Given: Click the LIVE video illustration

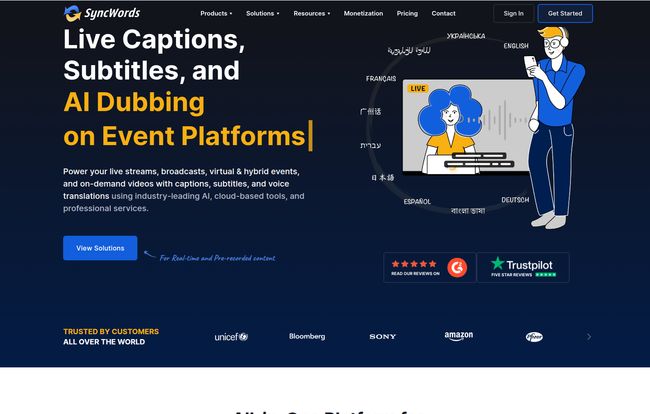Looking at the screenshot, I should point(468,127).
